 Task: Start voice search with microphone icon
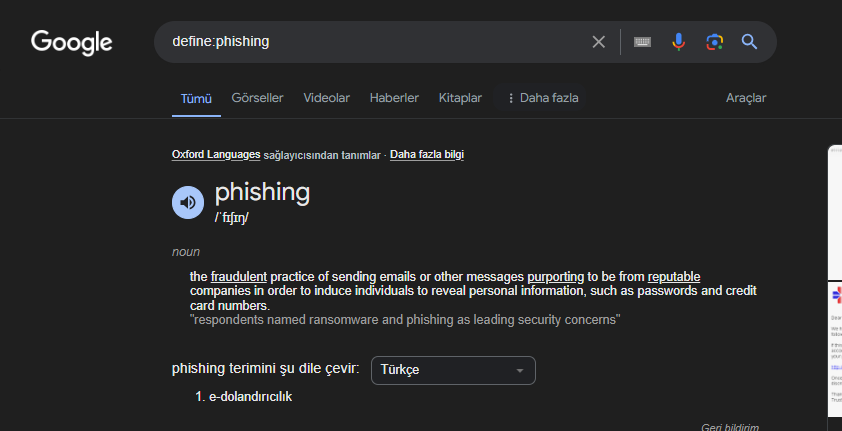point(678,42)
